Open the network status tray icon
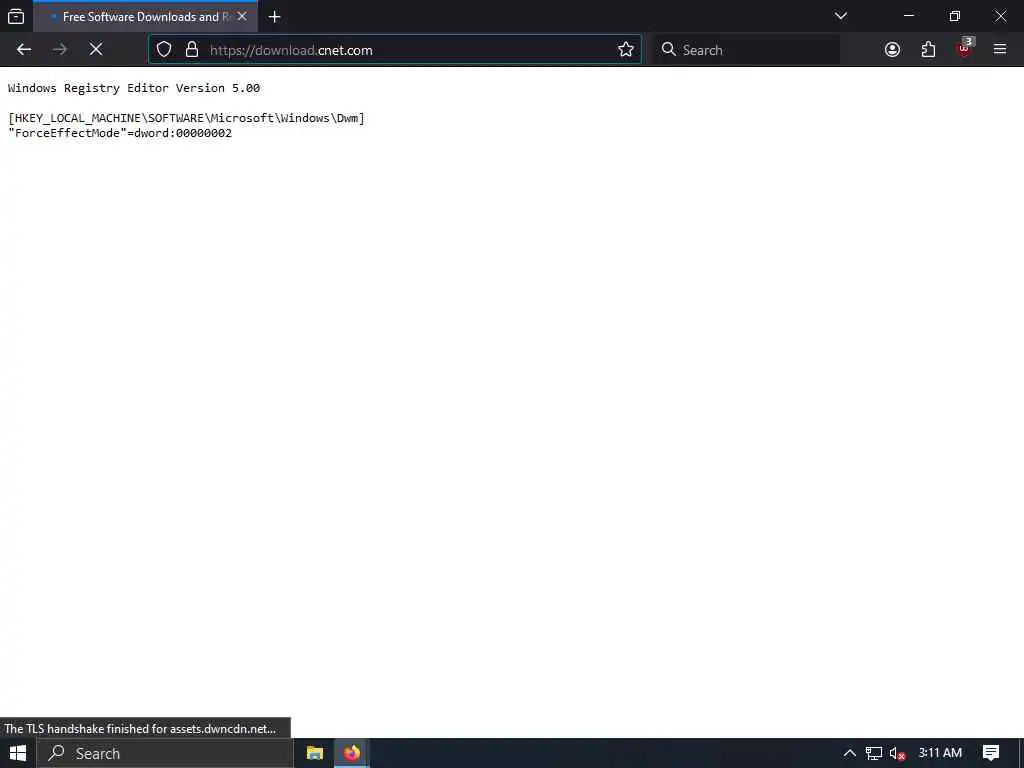 click(874, 754)
